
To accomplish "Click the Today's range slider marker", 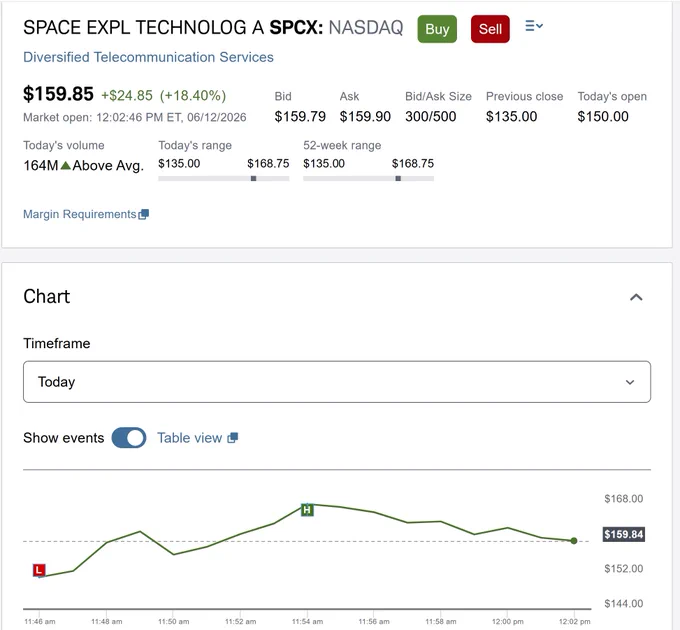I will click(254, 179).
